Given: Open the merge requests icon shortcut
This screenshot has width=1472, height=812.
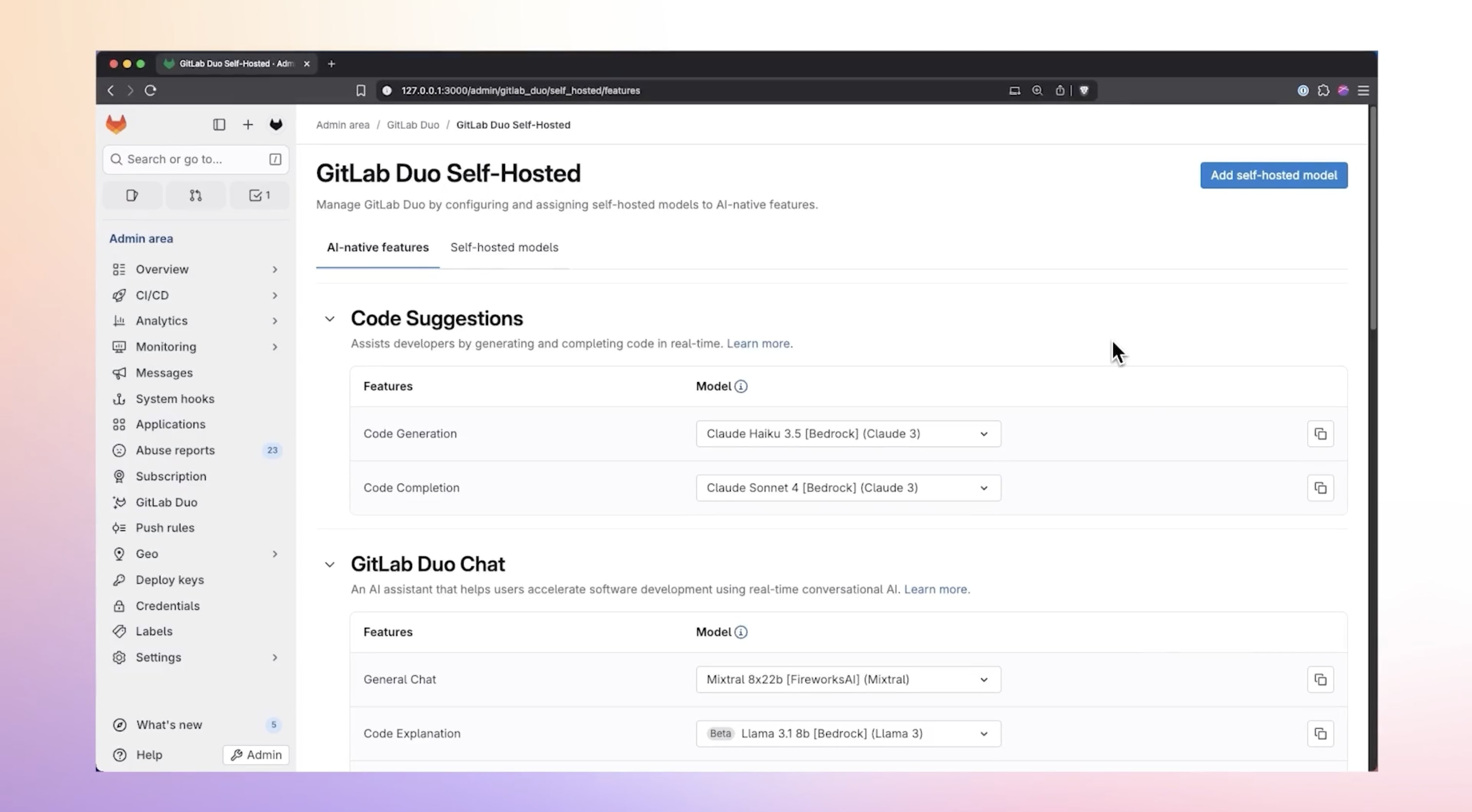Looking at the screenshot, I should 195,195.
